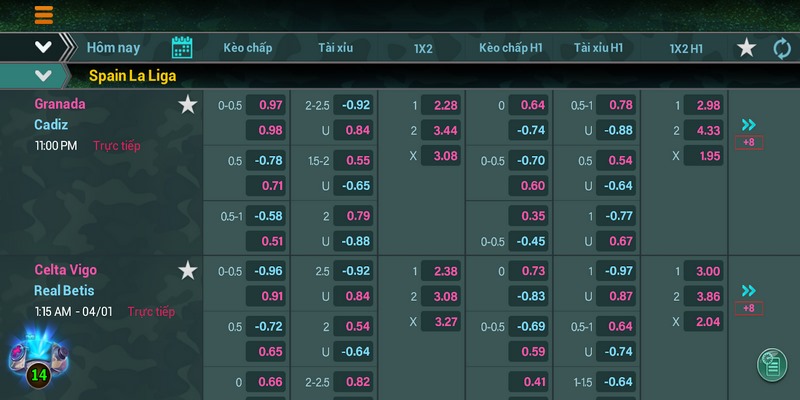Pick first-half handicap odds 0.35
Image resolution: width=800 pixels, height=400 pixels.
529,216
